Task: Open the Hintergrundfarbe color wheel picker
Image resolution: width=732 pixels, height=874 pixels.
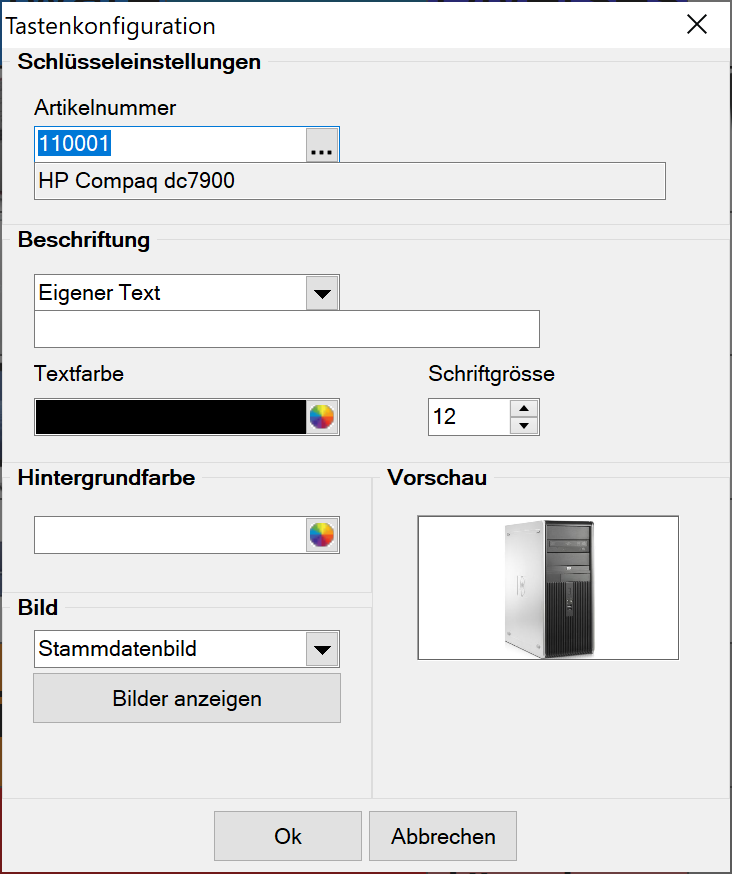Action: click(321, 536)
